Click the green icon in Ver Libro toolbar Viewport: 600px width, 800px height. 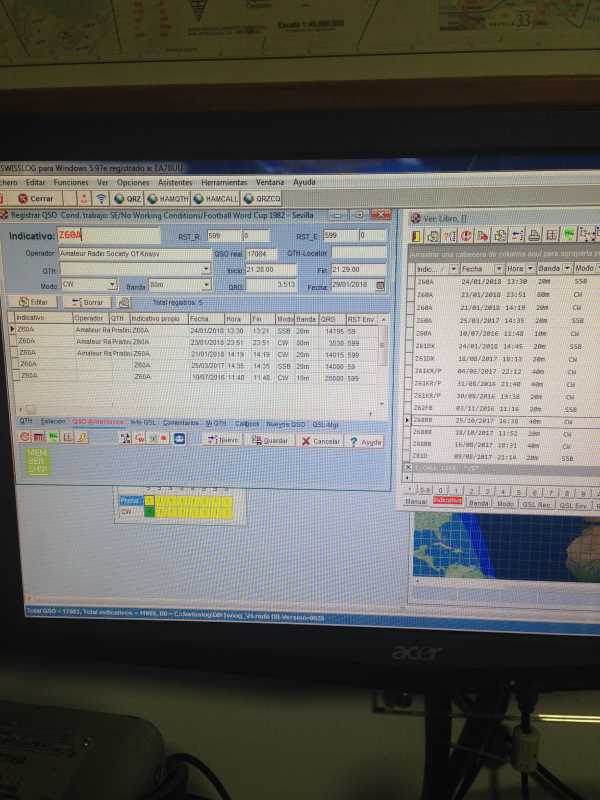(x=568, y=235)
